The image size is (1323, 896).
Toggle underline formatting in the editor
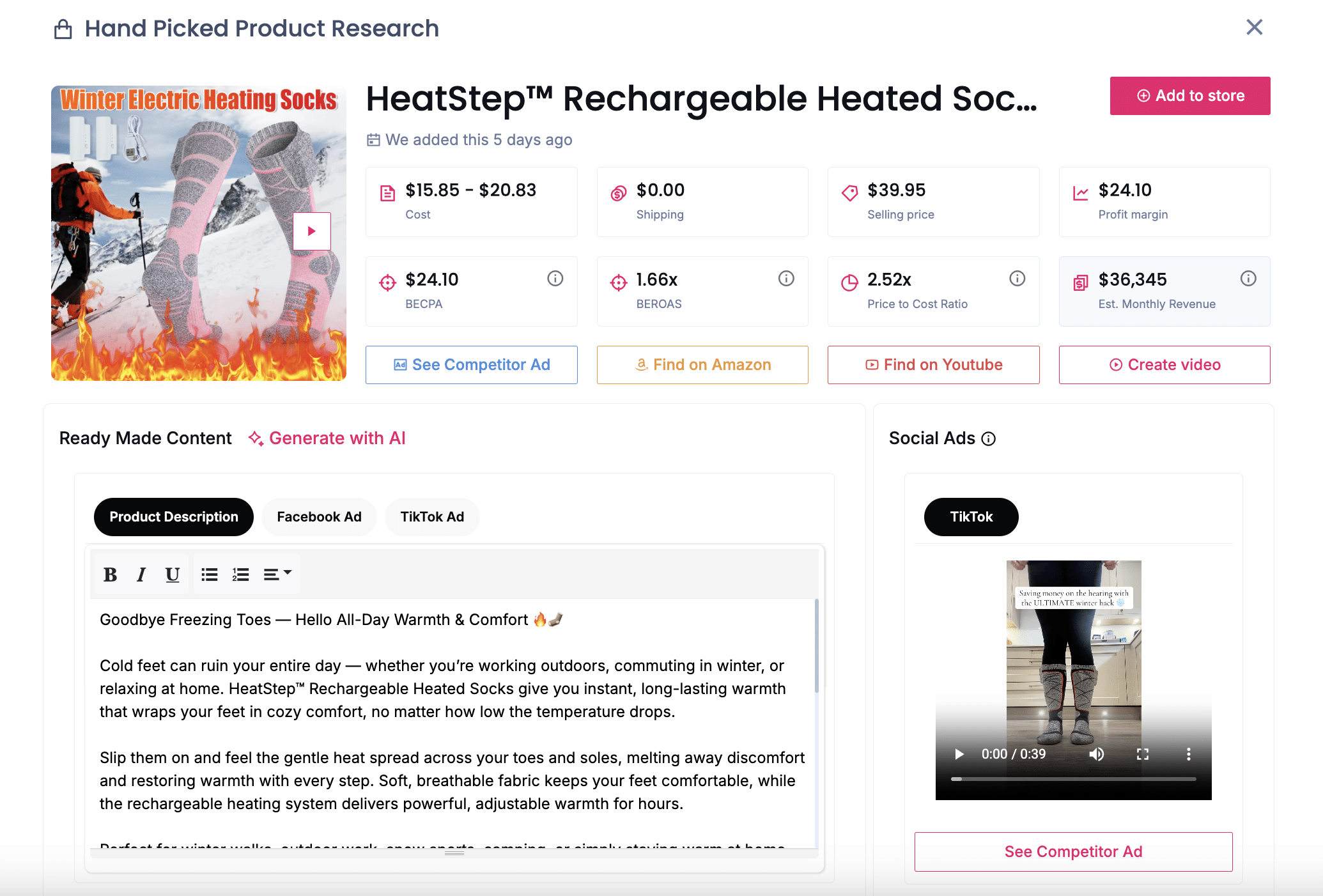point(172,575)
